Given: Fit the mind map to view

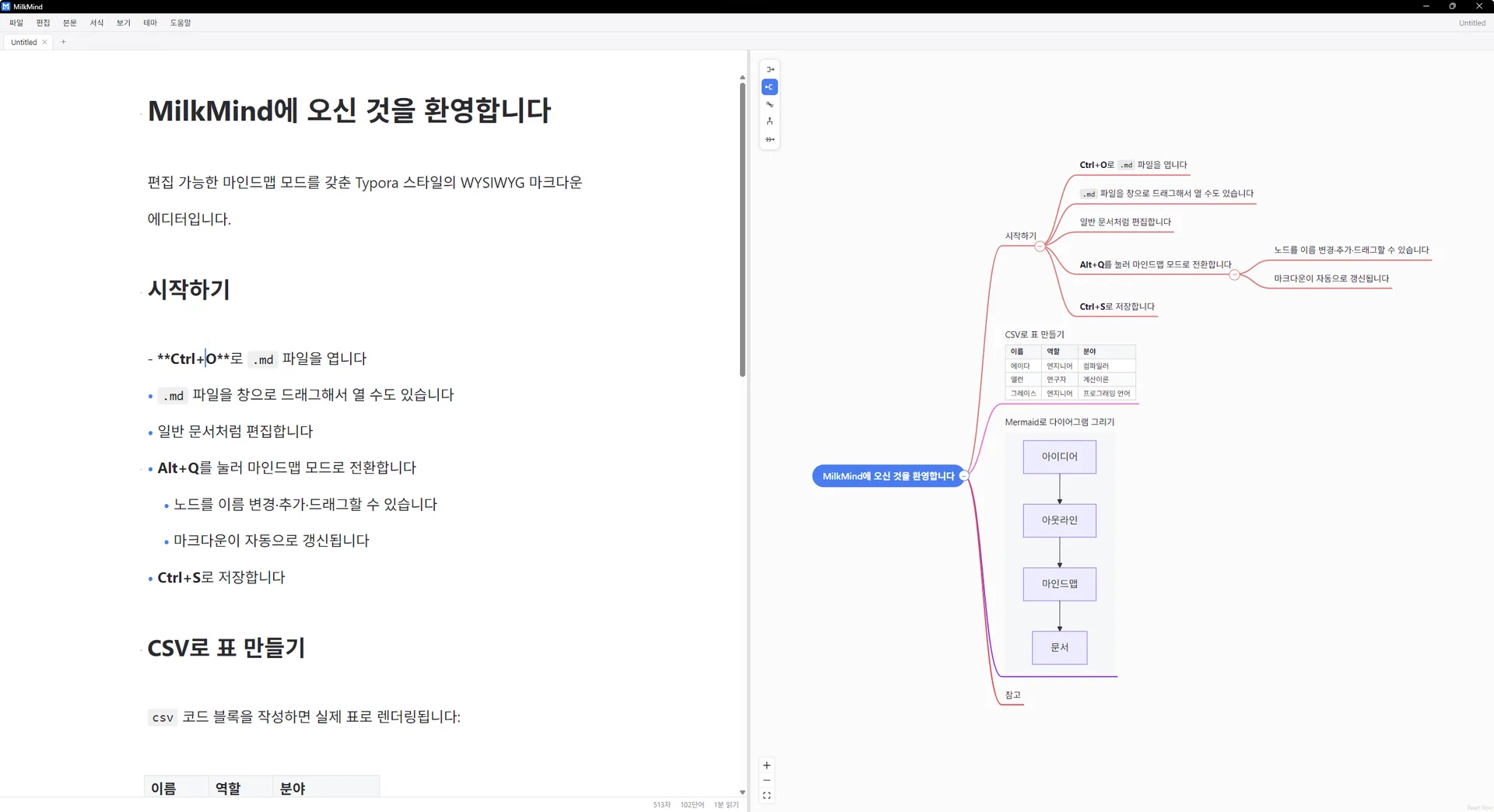Looking at the screenshot, I should coord(766,796).
